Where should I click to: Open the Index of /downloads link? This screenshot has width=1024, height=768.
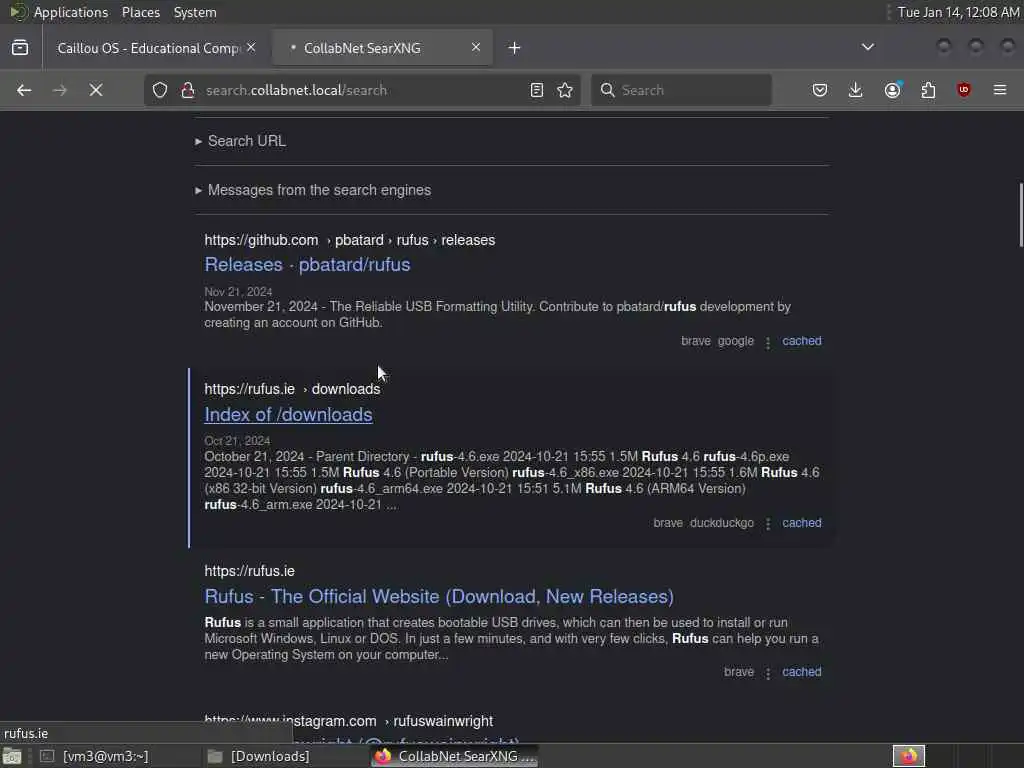pos(289,415)
